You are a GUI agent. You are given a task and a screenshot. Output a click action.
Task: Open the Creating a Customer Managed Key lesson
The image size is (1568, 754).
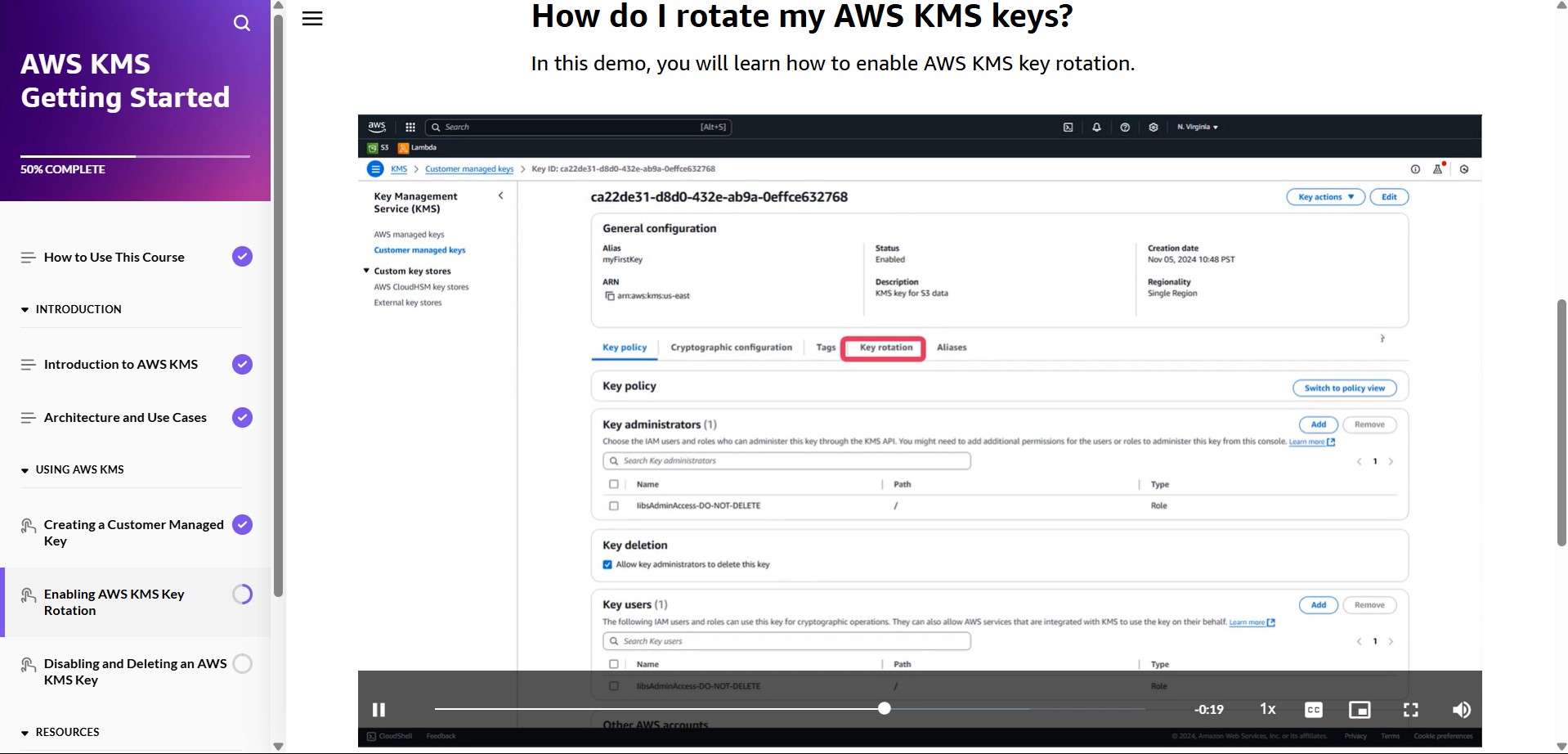133,532
